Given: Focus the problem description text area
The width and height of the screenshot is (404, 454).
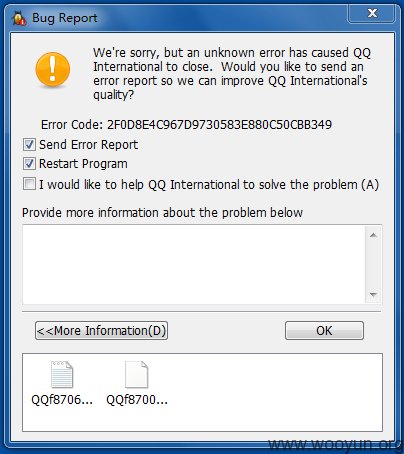Looking at the screenshot, I should [x=194, y=265].
